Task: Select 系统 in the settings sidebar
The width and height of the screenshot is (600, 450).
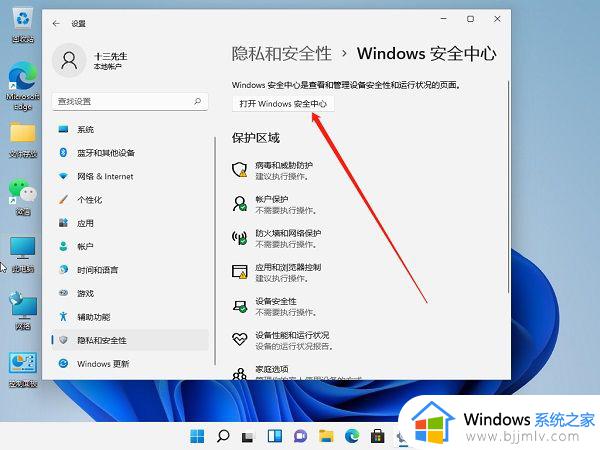Action: (x=86, y=129)
